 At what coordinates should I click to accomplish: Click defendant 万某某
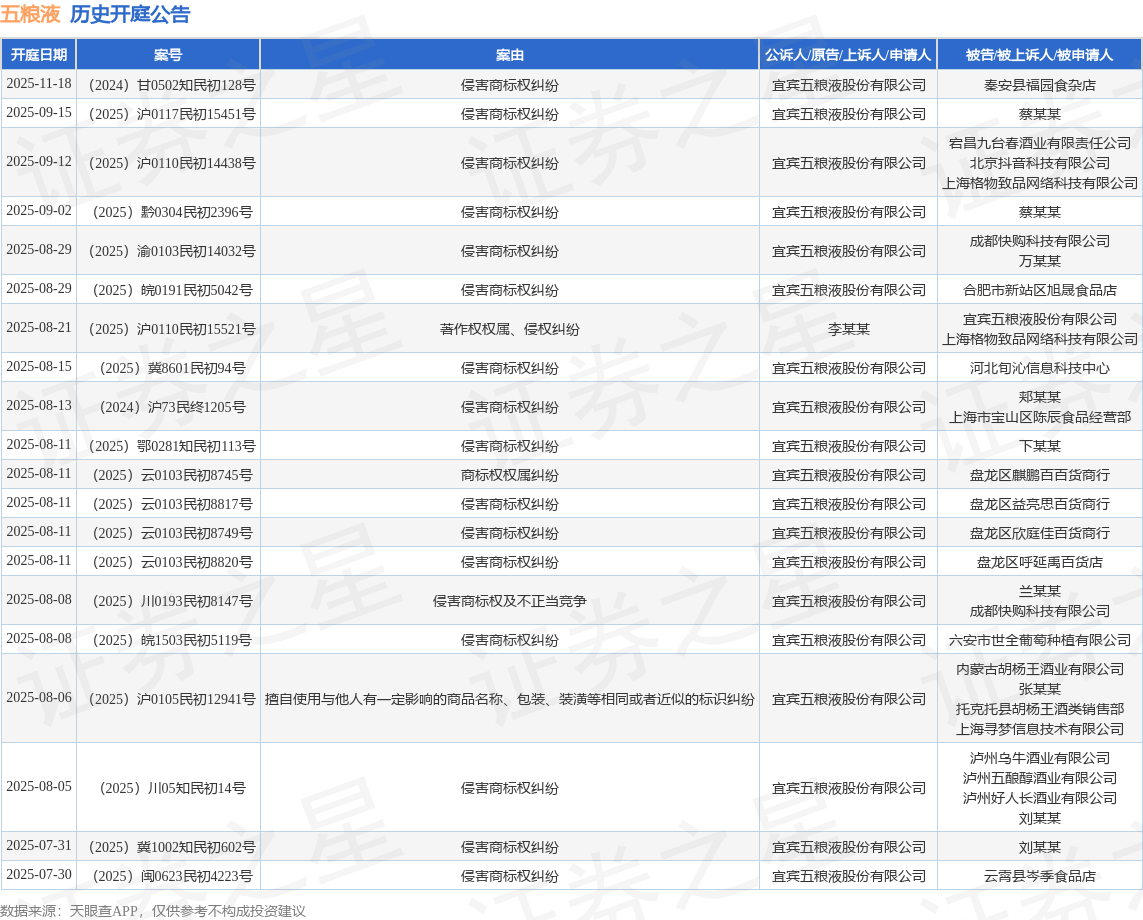(x=1039, y=261)
